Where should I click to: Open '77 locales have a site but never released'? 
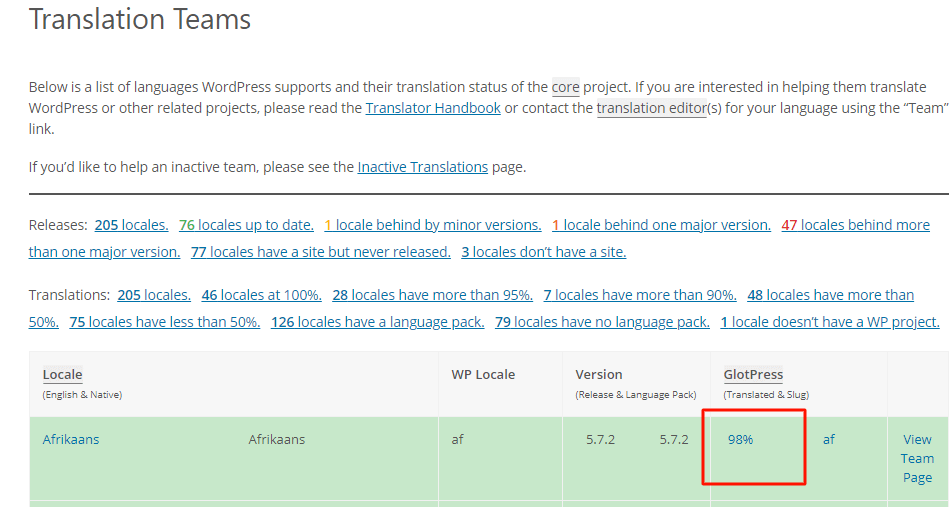pos(321,252)
